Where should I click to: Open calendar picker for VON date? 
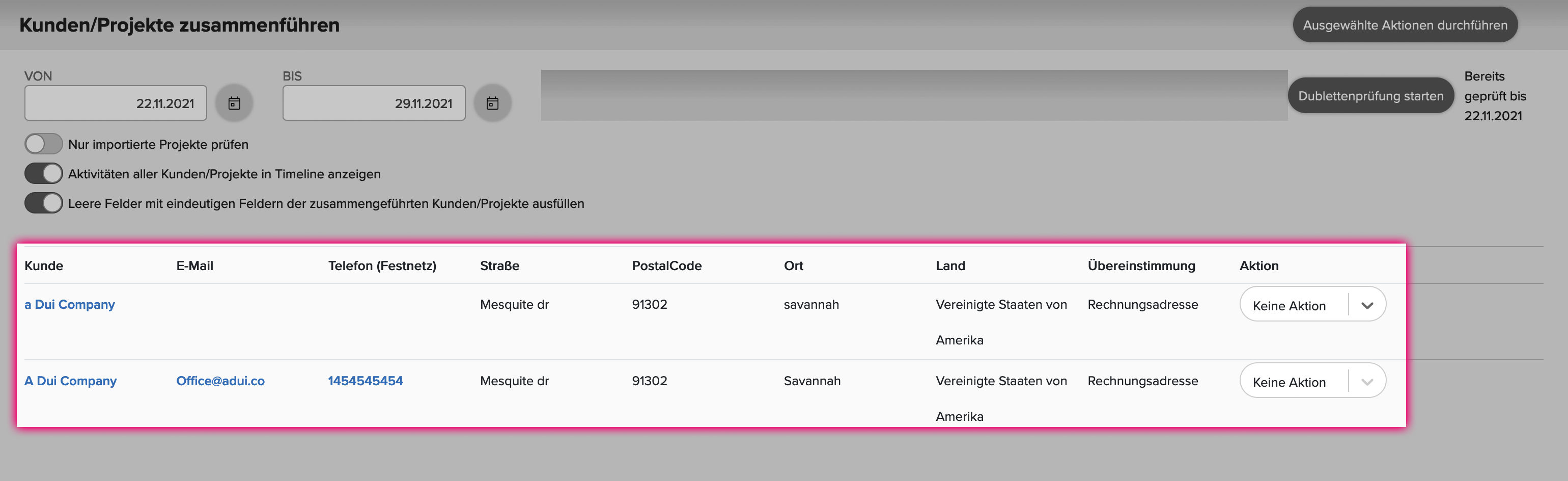(x=234, y=103)
